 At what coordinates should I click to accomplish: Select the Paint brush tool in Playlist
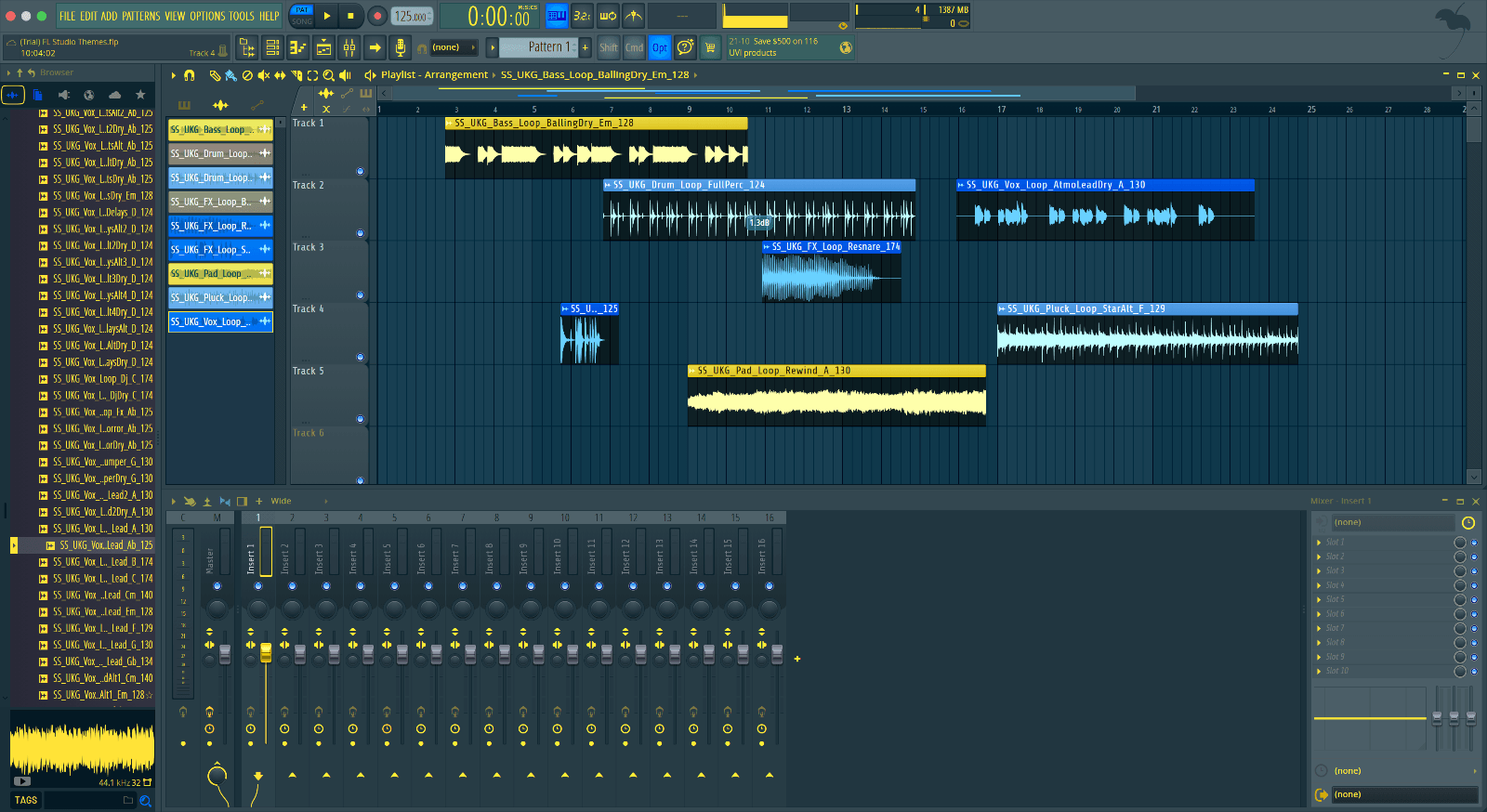pos(230,75)
